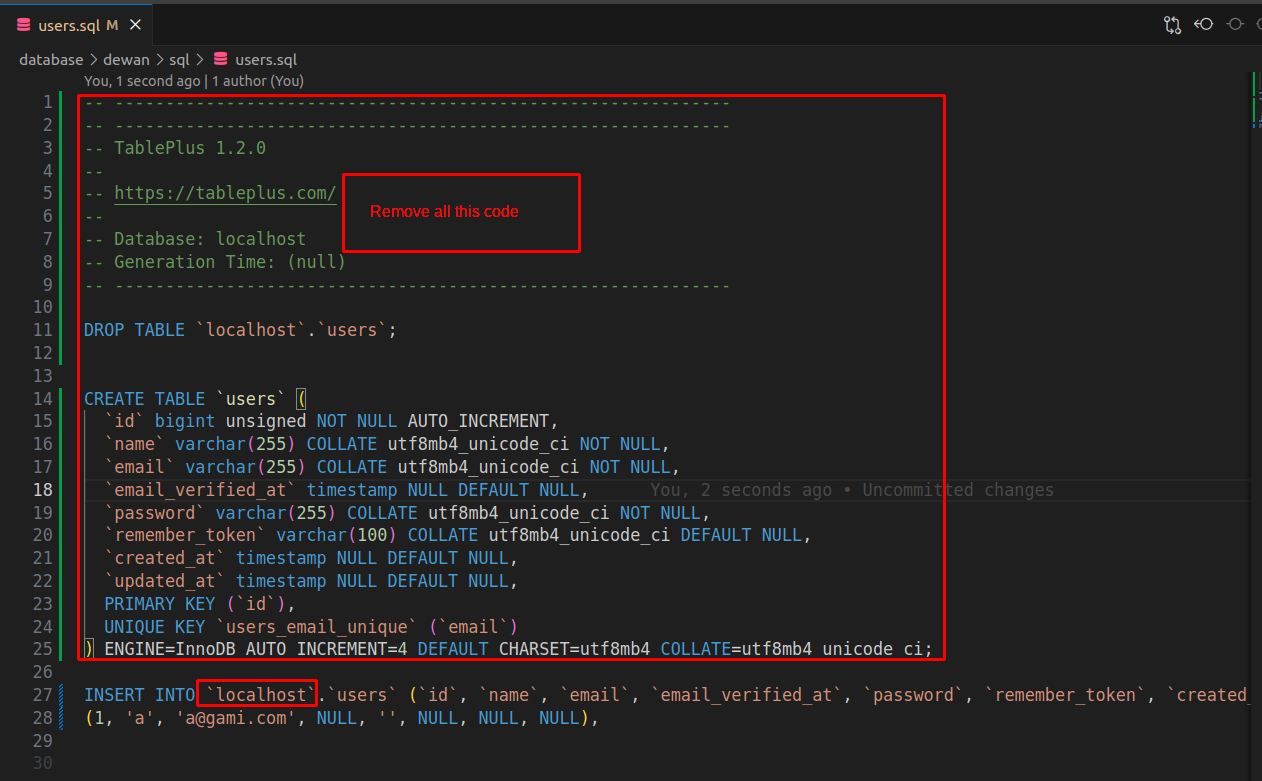1262x781 pixels.
Task: Follow the https://tableplus.com/ link
Action: [225, 194]
